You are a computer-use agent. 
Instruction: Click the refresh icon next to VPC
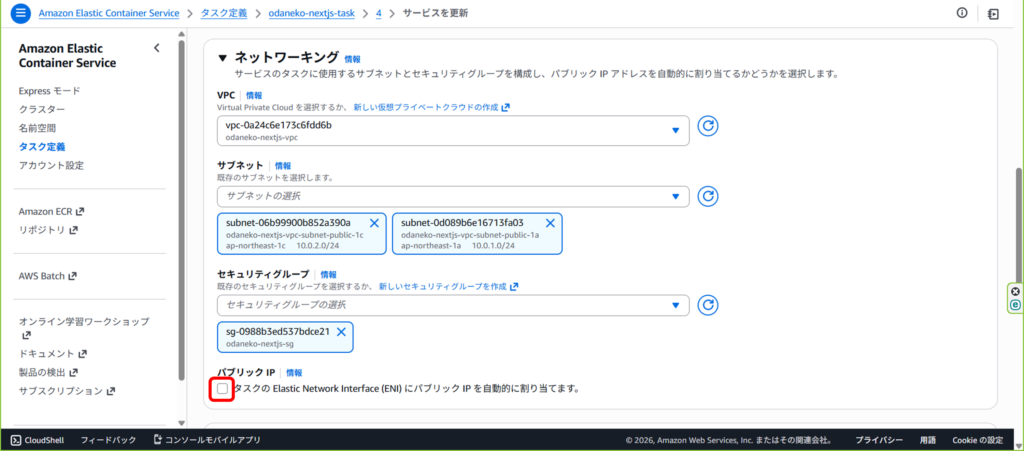point(708,127)
